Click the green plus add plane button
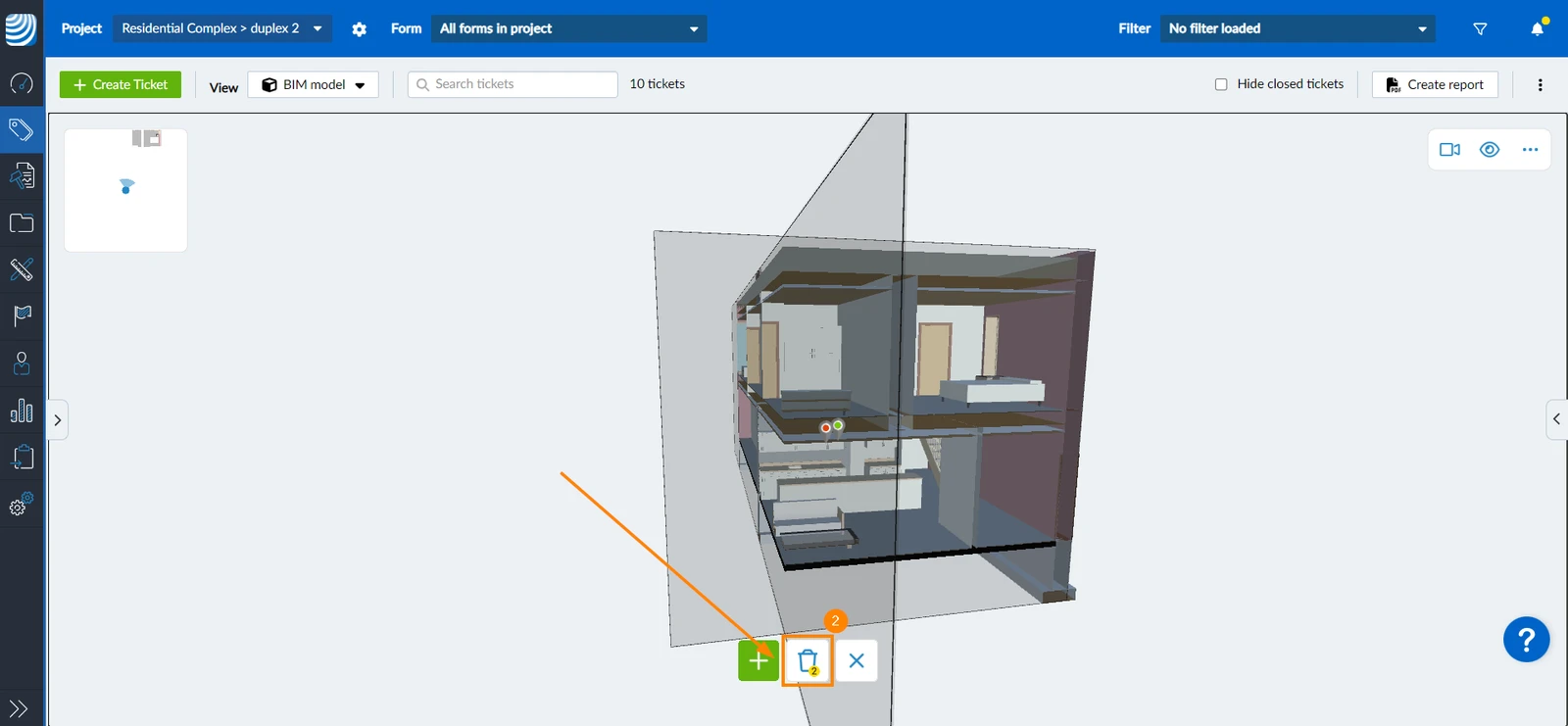1568x726 pixels. coord(759,661)
